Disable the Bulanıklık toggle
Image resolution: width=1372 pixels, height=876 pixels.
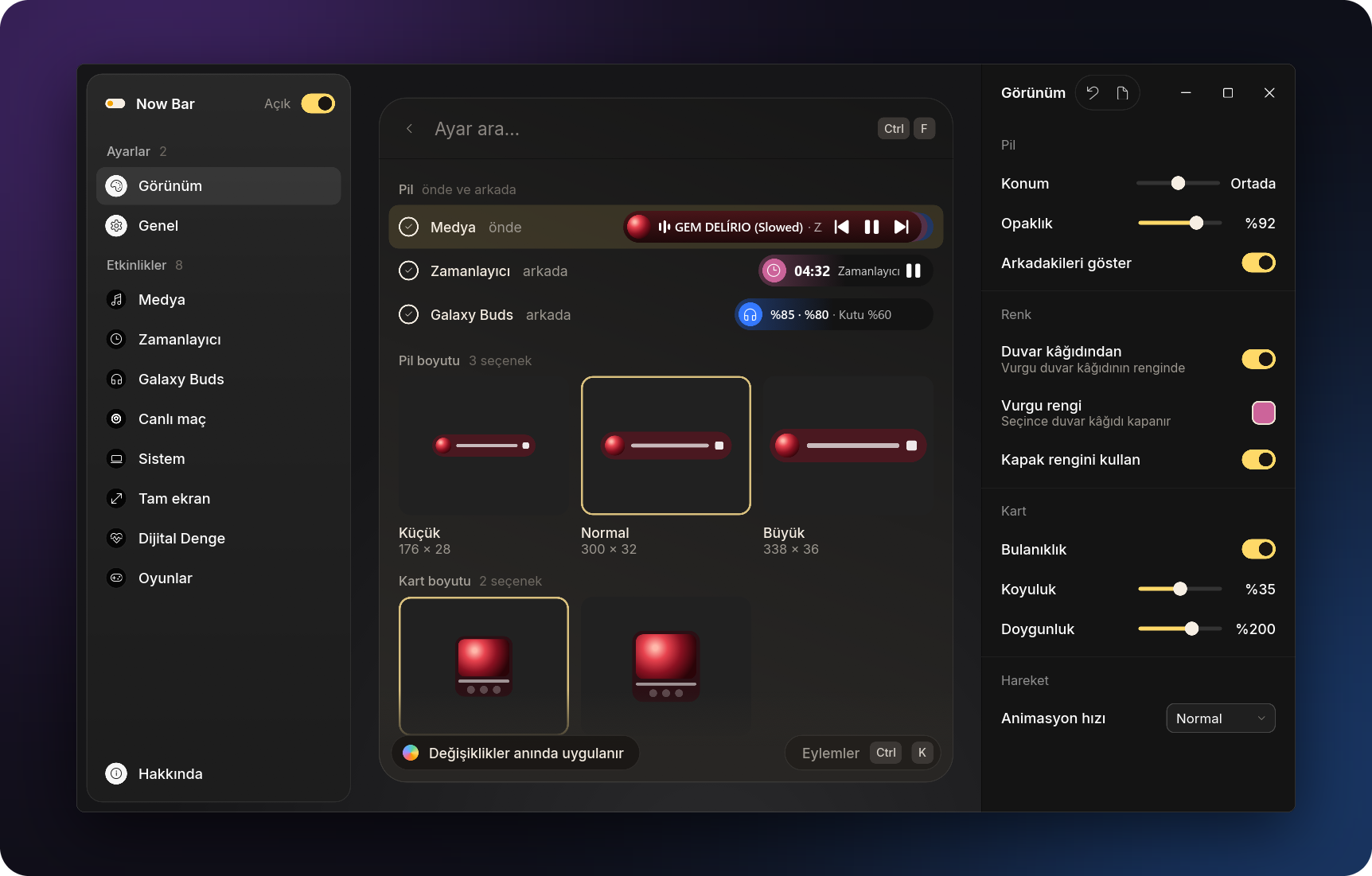(x=1258, y=549)
